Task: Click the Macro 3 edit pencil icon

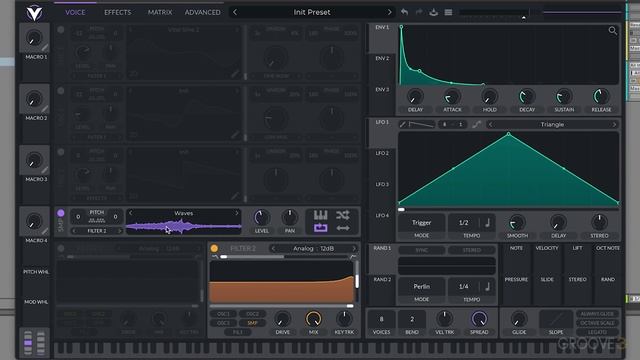Action: click(x=44, y=170)
